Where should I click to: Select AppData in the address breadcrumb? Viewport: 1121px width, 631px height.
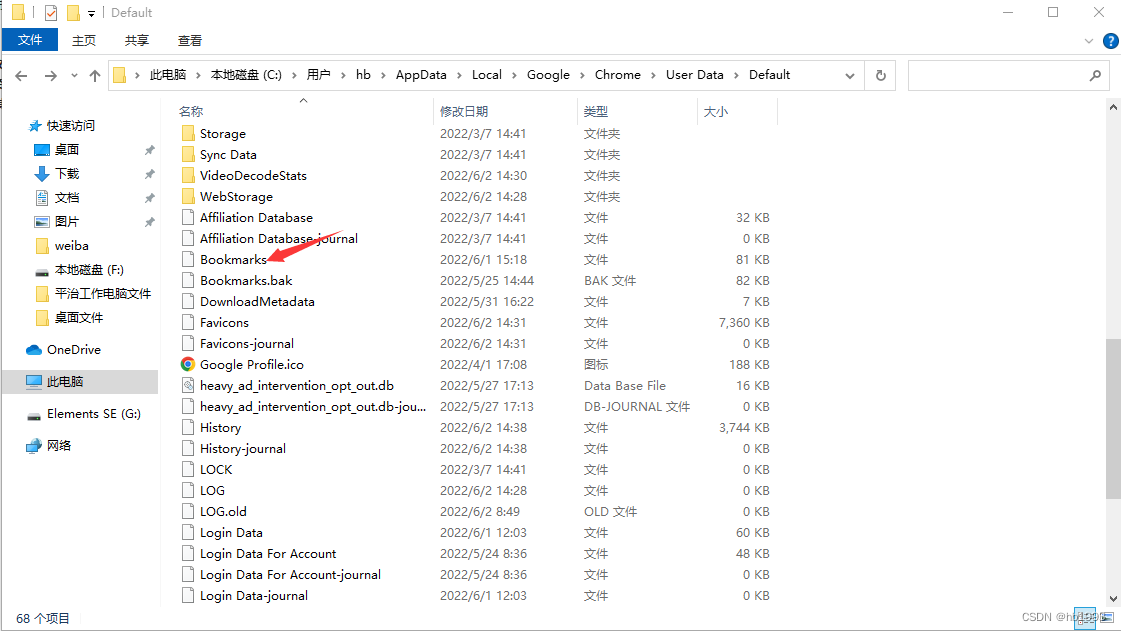coord(421,75)
